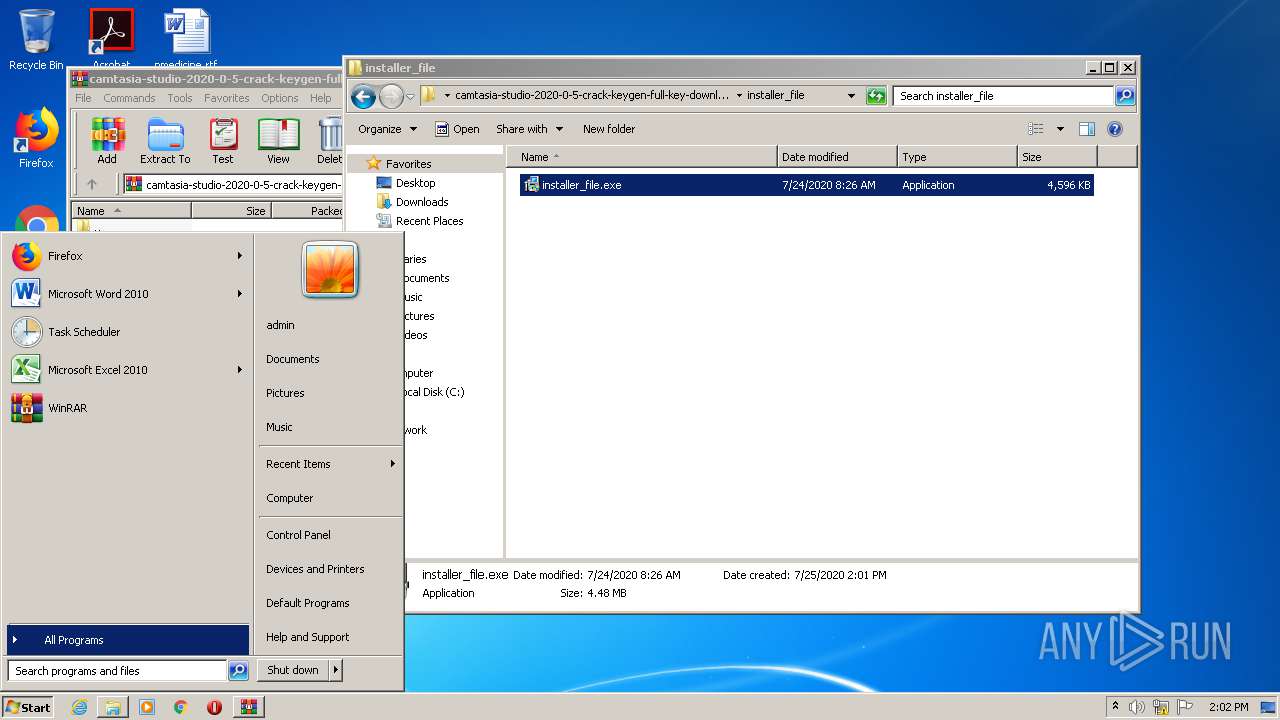
Task: Open WinRAR Commands menu
Action: pyautogui.click(x=129, y=98)
